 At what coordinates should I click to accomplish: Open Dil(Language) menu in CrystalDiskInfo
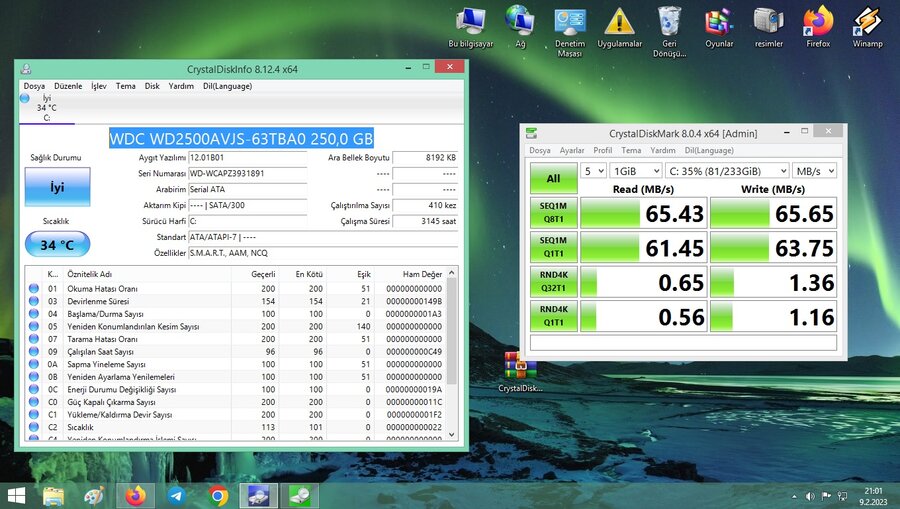(227, 86)
